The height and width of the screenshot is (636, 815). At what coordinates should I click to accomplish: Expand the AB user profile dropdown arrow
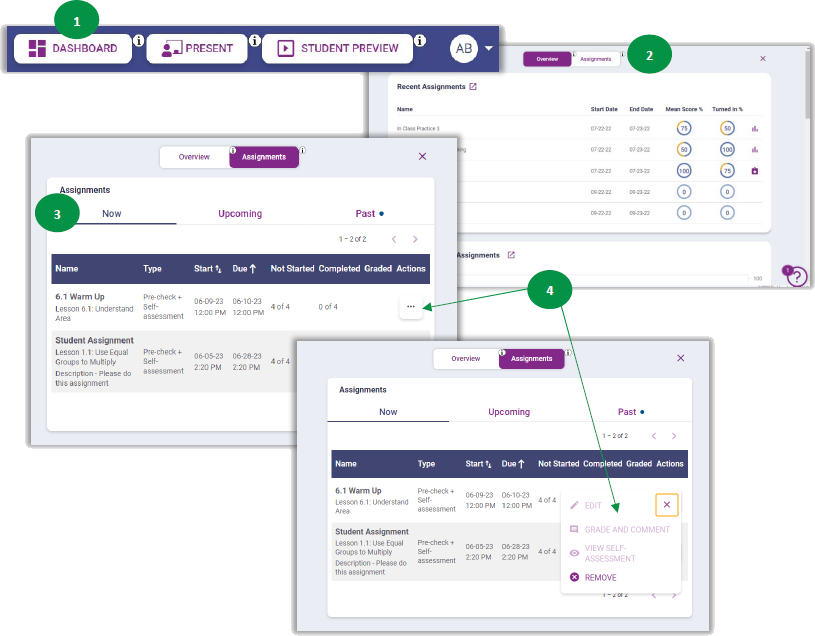click(489, 48)
